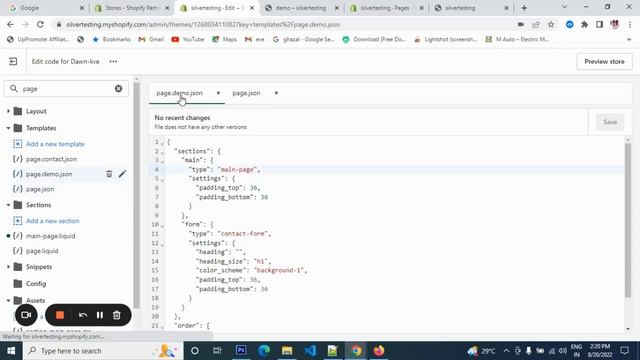Image resolution: width=640 pixels, height=360 pixels.
Task: Go back in browser history
Action: pos(10,24)
